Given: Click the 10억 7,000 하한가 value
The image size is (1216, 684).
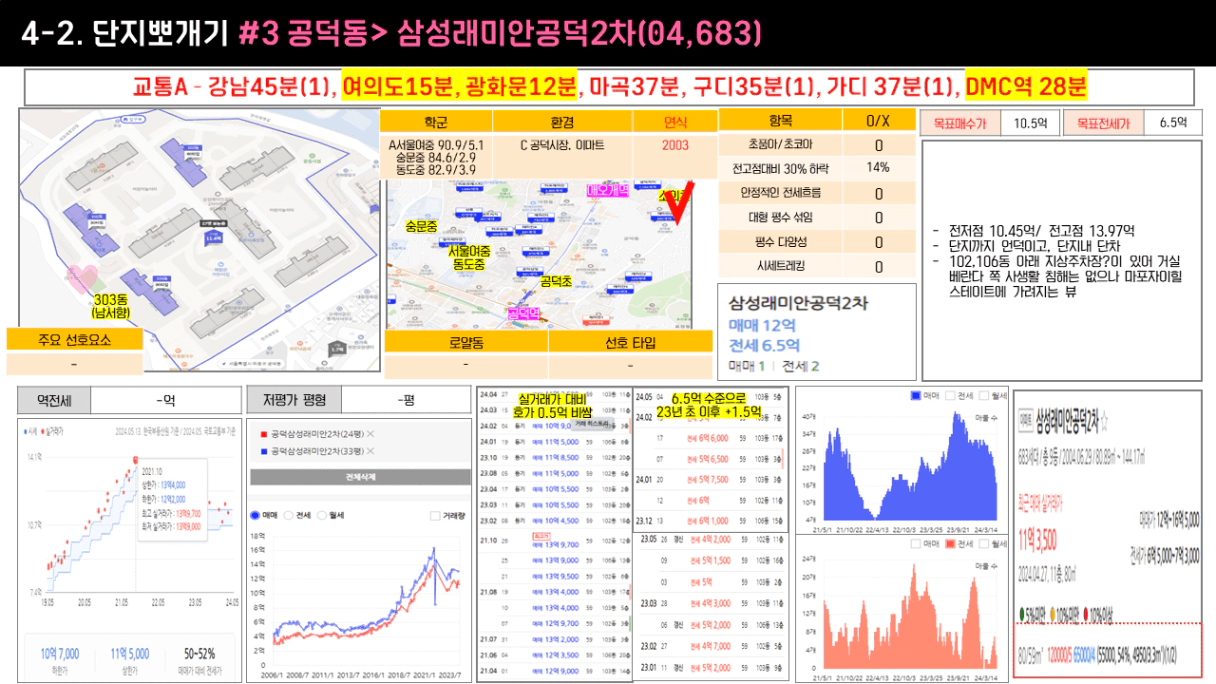Looking at the screenshot, I should pyautogui.click(x=59, y=652).
